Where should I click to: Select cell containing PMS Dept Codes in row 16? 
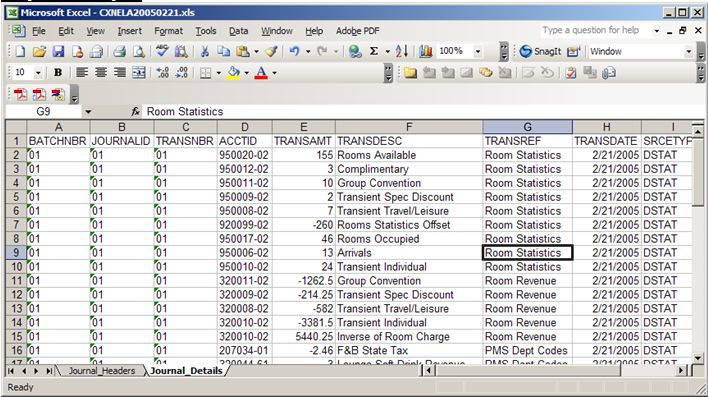tap(527, 350)
